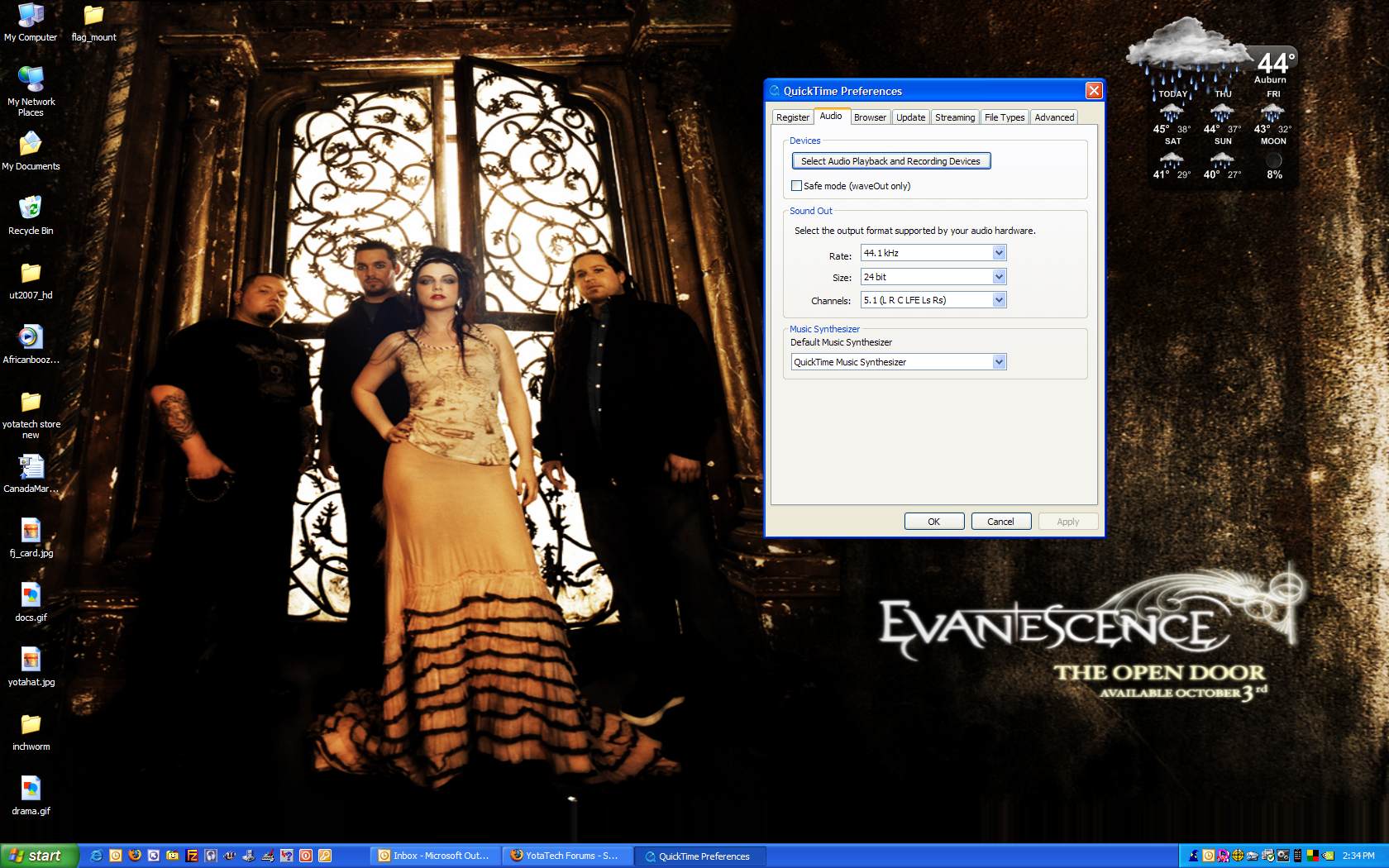Confirm preferences with OK button

[x=934, y=522]
